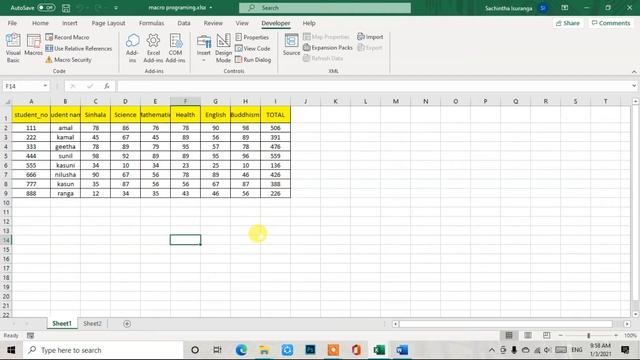Select the Sheet1 tab
640x360 pixels.
(x=62, y=324)
